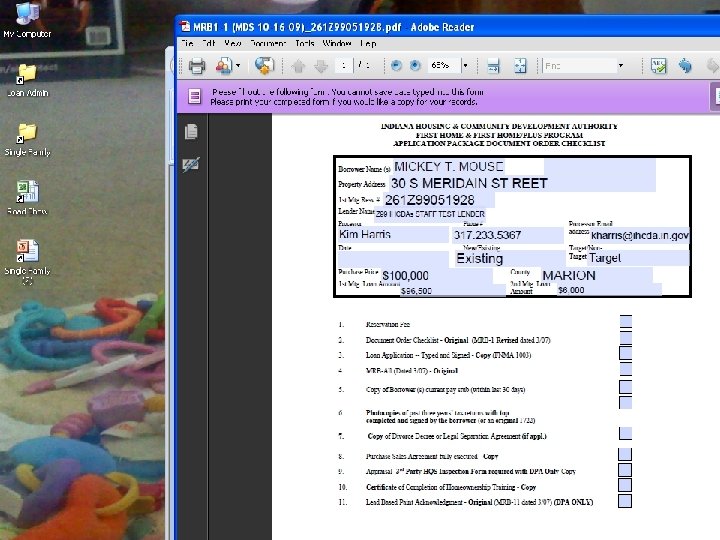Viewport: 720px width, 540px height.
Task: Click the zoom percentage field
Action: coord(444,66)
